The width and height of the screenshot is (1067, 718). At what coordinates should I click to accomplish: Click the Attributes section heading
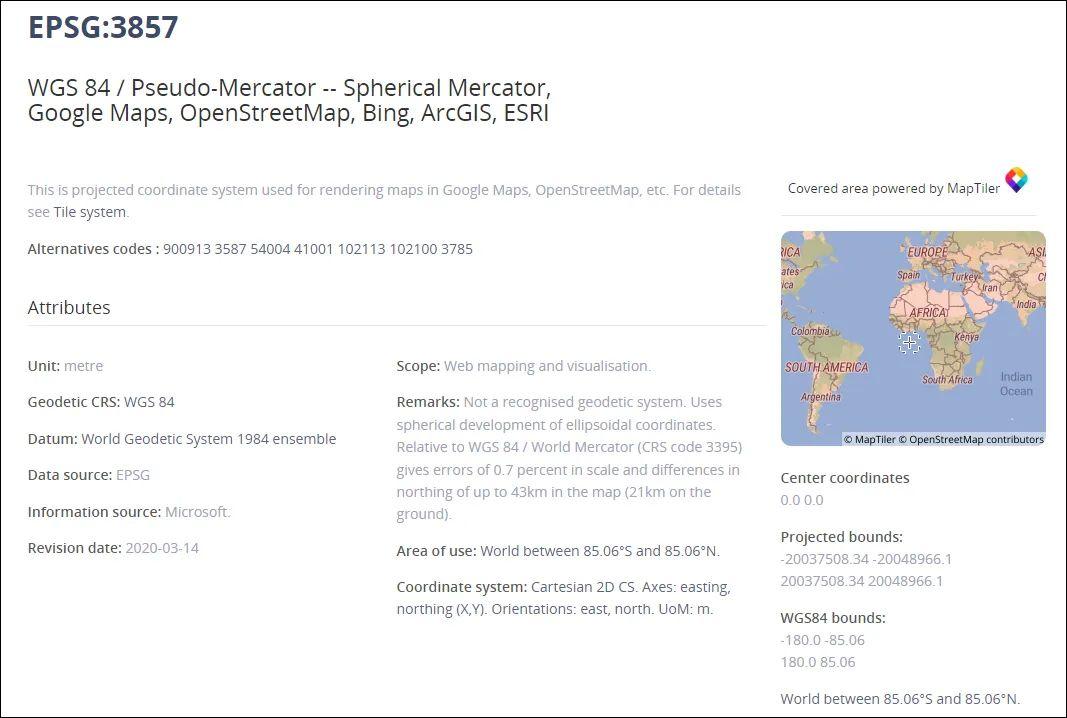(x=69, y=308)
